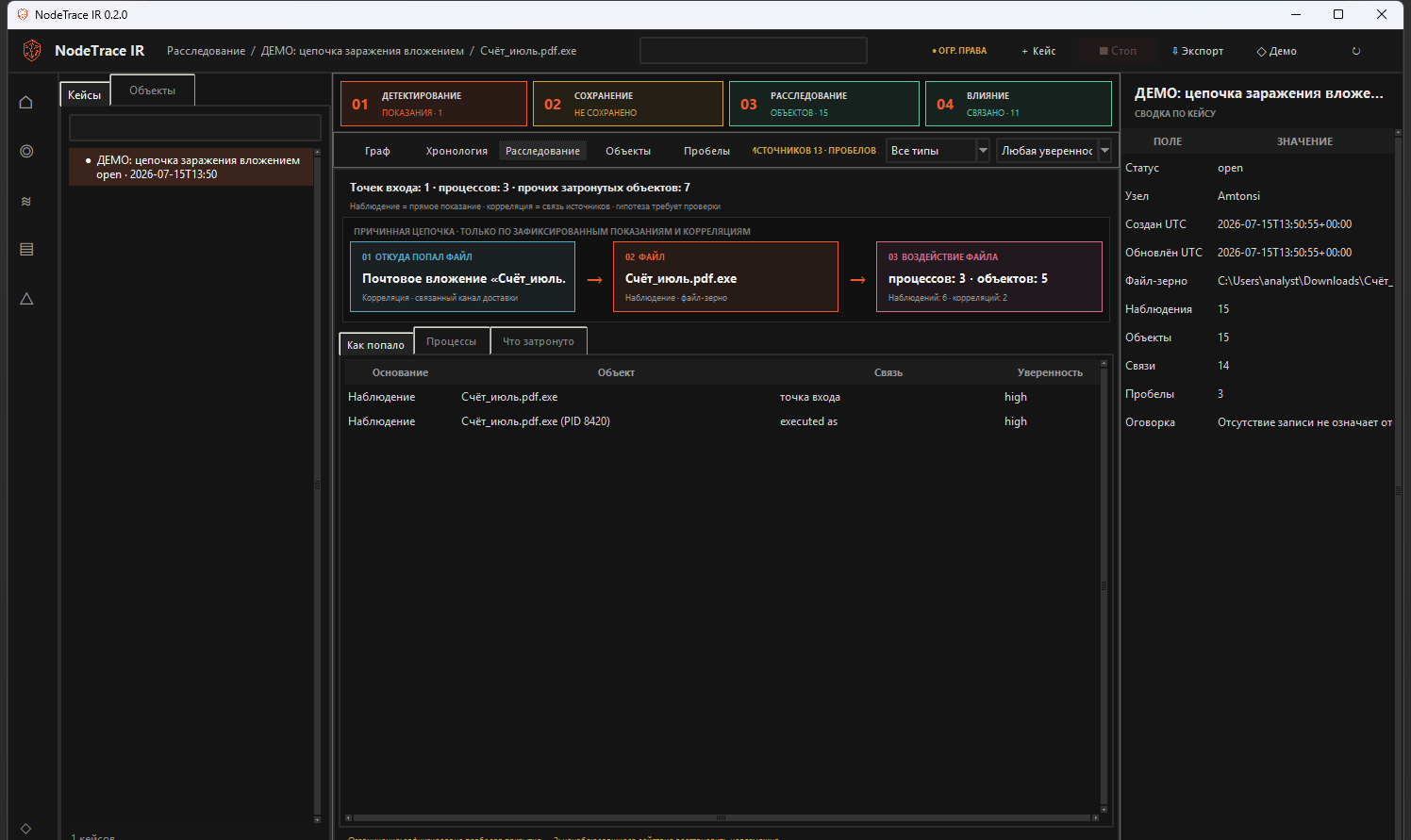Select the wavy lines sidebar icon
This screenshot has width=1411, height=840.
click(x=26, y=201)
